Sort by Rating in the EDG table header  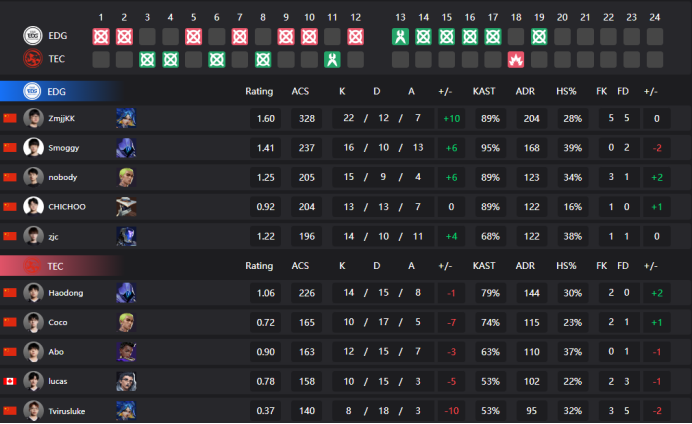tap(259, 91)
